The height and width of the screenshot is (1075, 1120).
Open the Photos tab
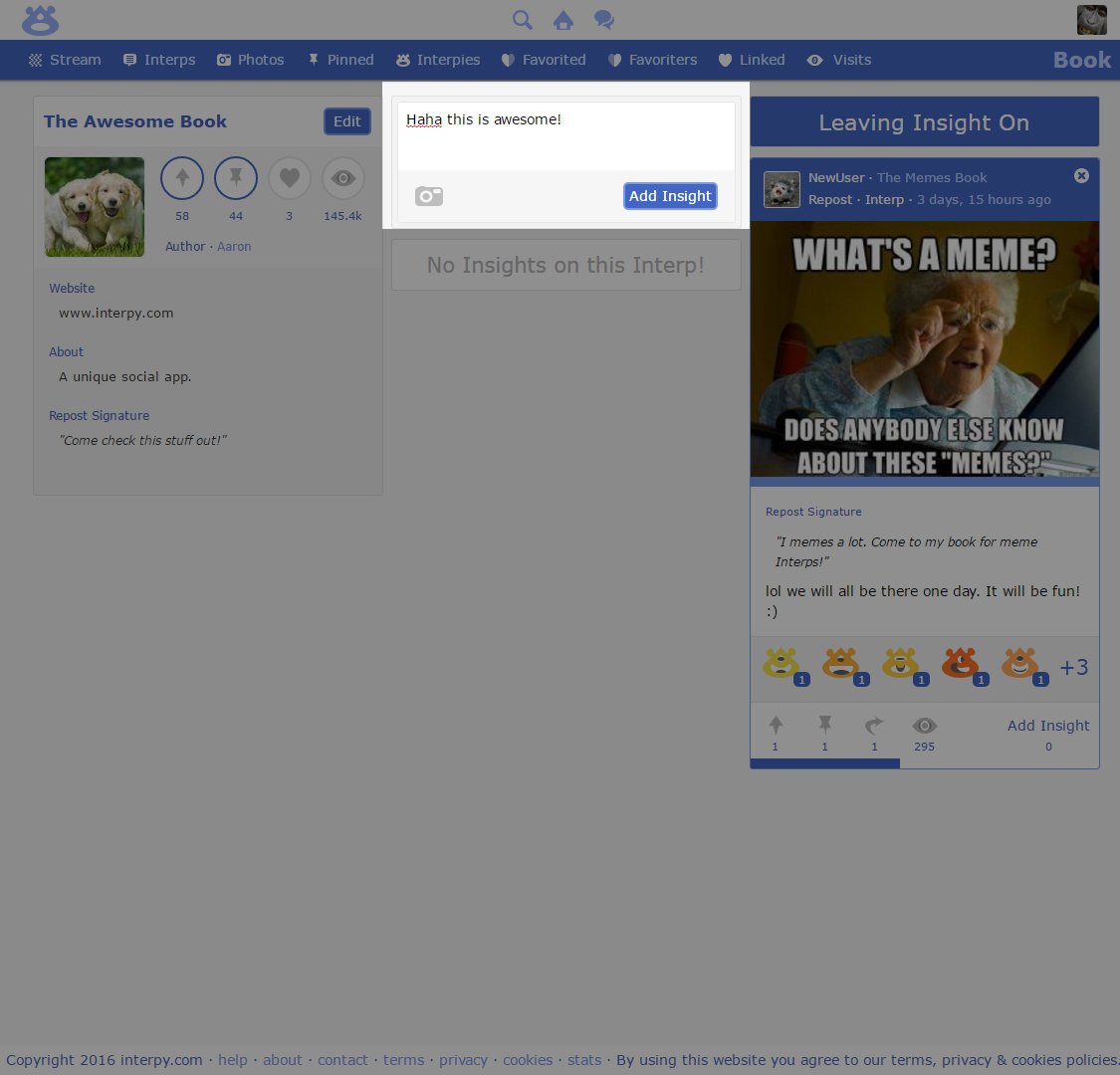click(250, 60)
